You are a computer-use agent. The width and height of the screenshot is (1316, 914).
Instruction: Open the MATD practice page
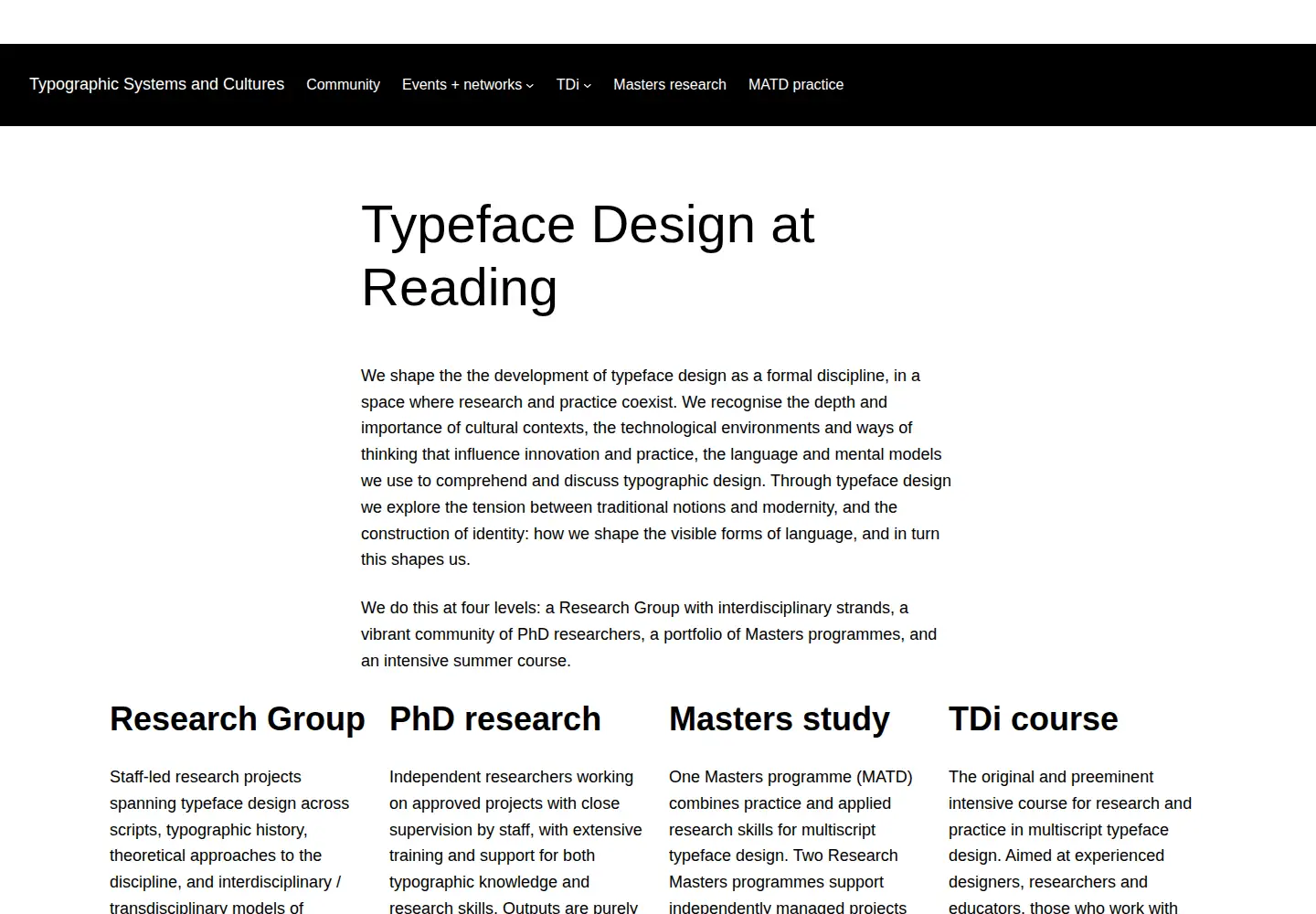pyautogui.click(x=796, y=84)
